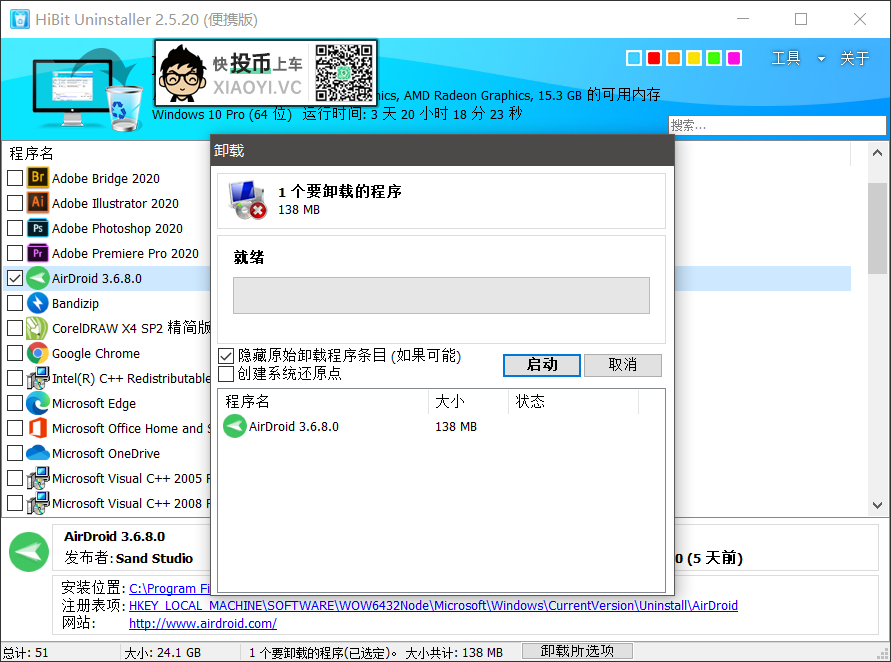Click the AirDroid icon in main program list

pyautogui.click(x=38, y=278)
